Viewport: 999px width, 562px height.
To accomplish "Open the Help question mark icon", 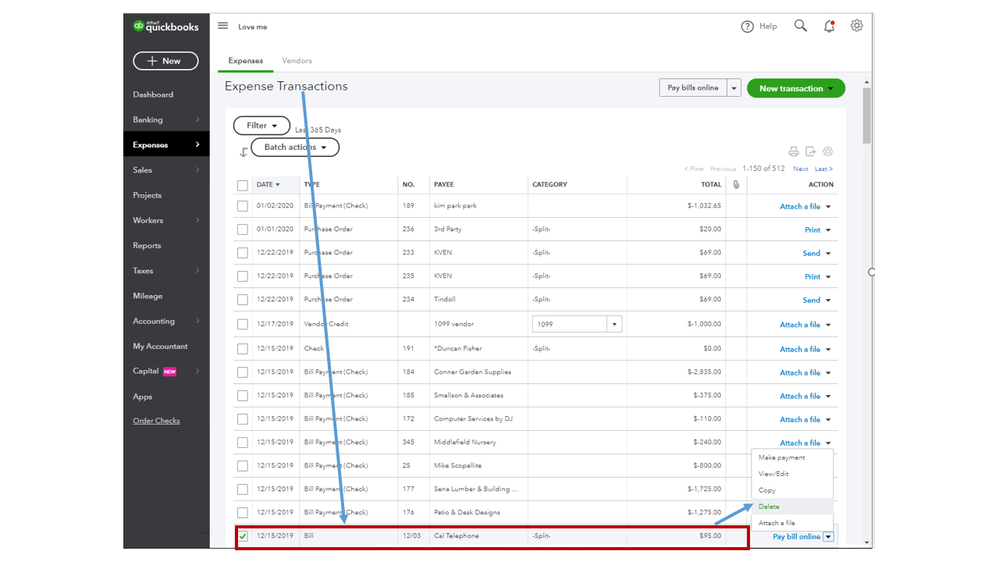I will (747, 26).
